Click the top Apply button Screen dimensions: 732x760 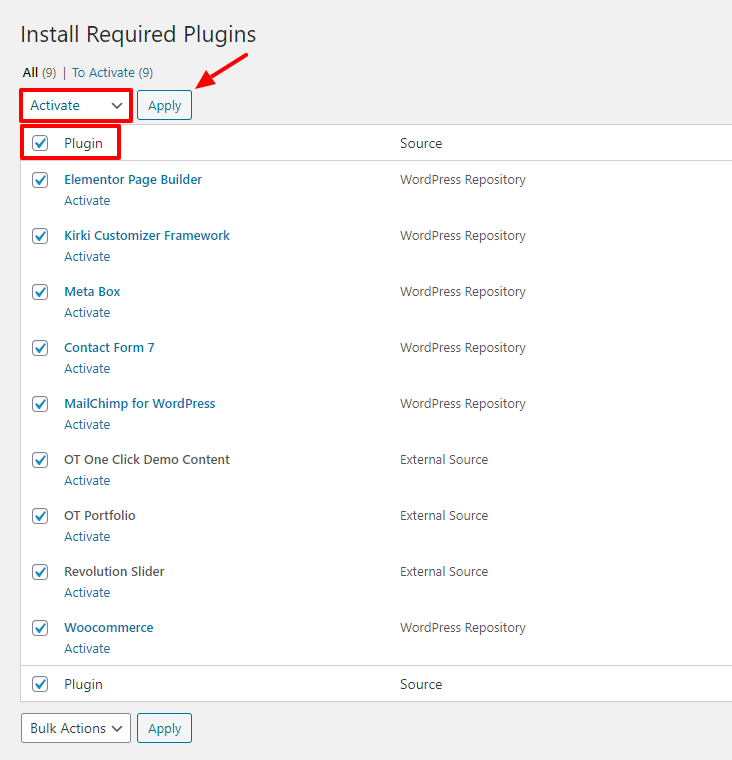tap(164, 105)
